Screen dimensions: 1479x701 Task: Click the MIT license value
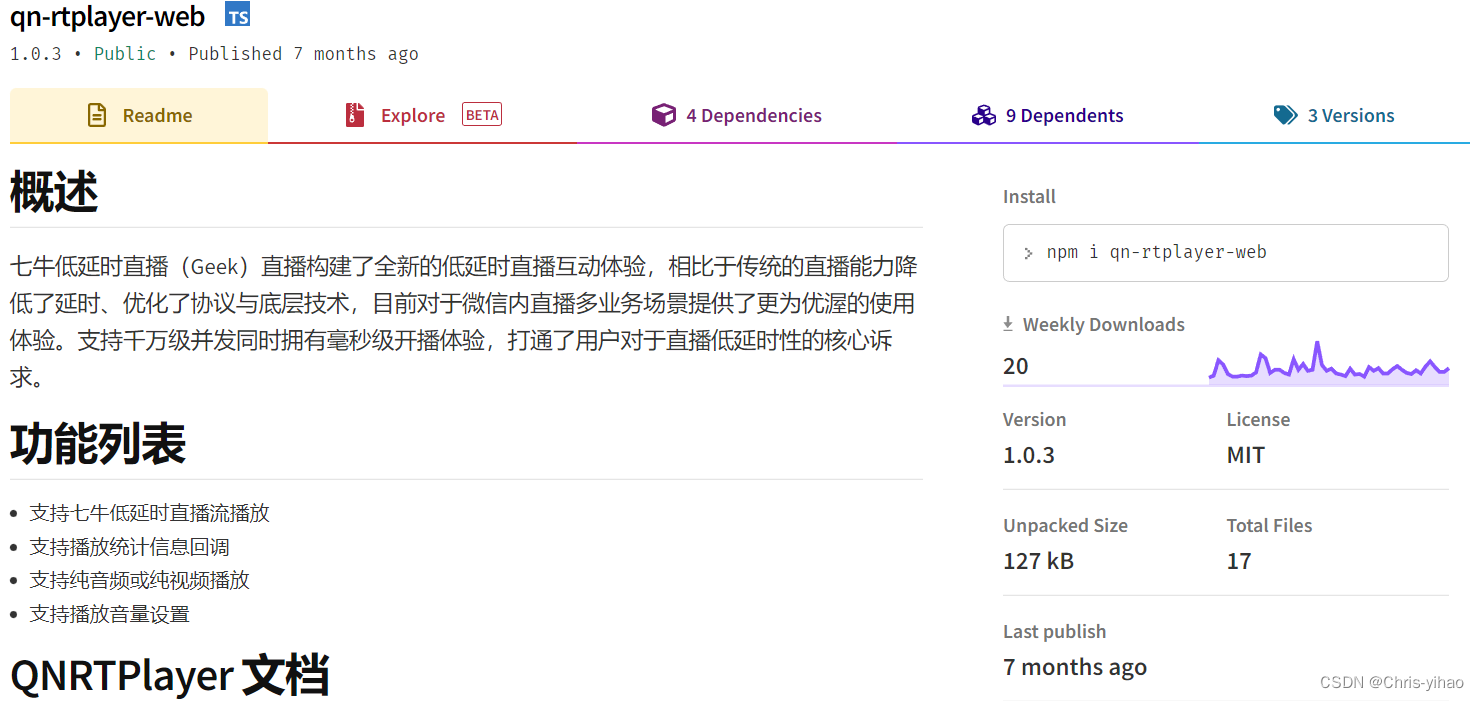tap(1246, 455)
